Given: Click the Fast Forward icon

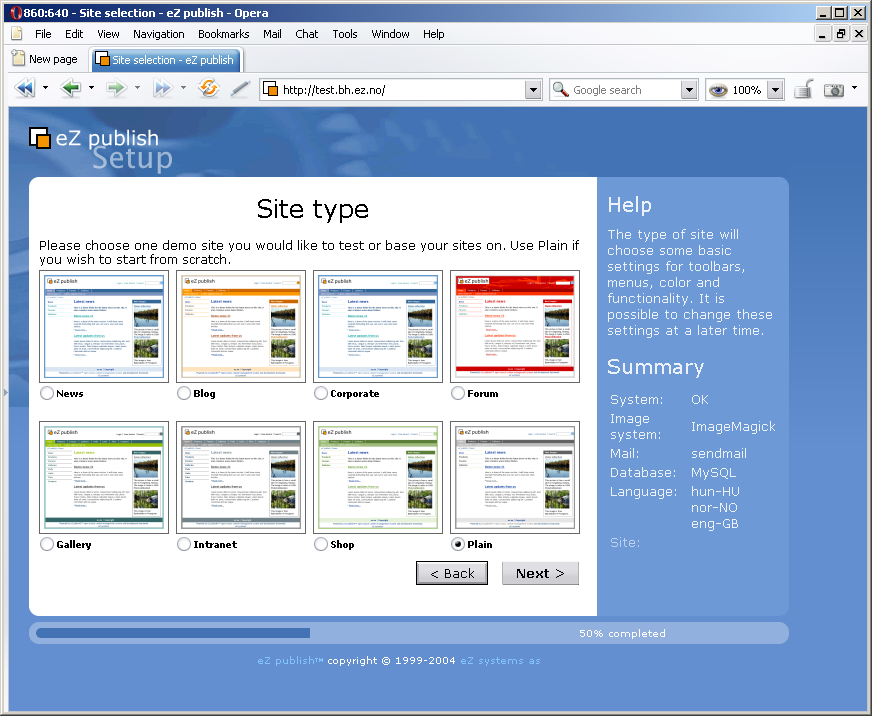Looking at the screenshot, I should pos(162,88).
